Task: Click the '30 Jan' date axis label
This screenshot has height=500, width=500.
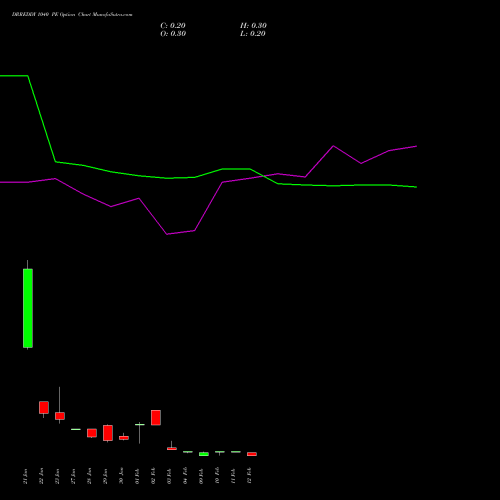Action: coord(121,476)
